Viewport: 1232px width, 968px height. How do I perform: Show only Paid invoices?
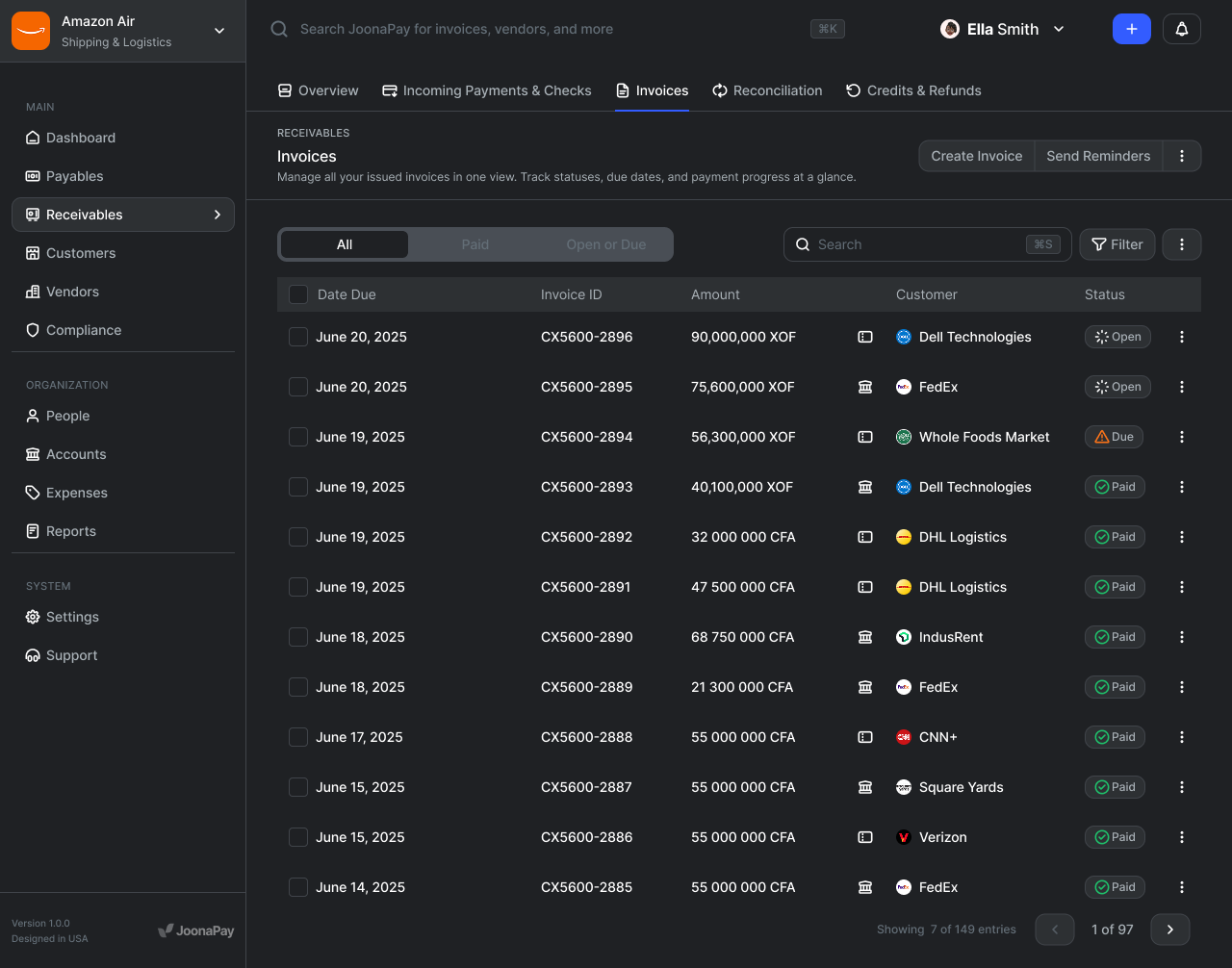475,244
